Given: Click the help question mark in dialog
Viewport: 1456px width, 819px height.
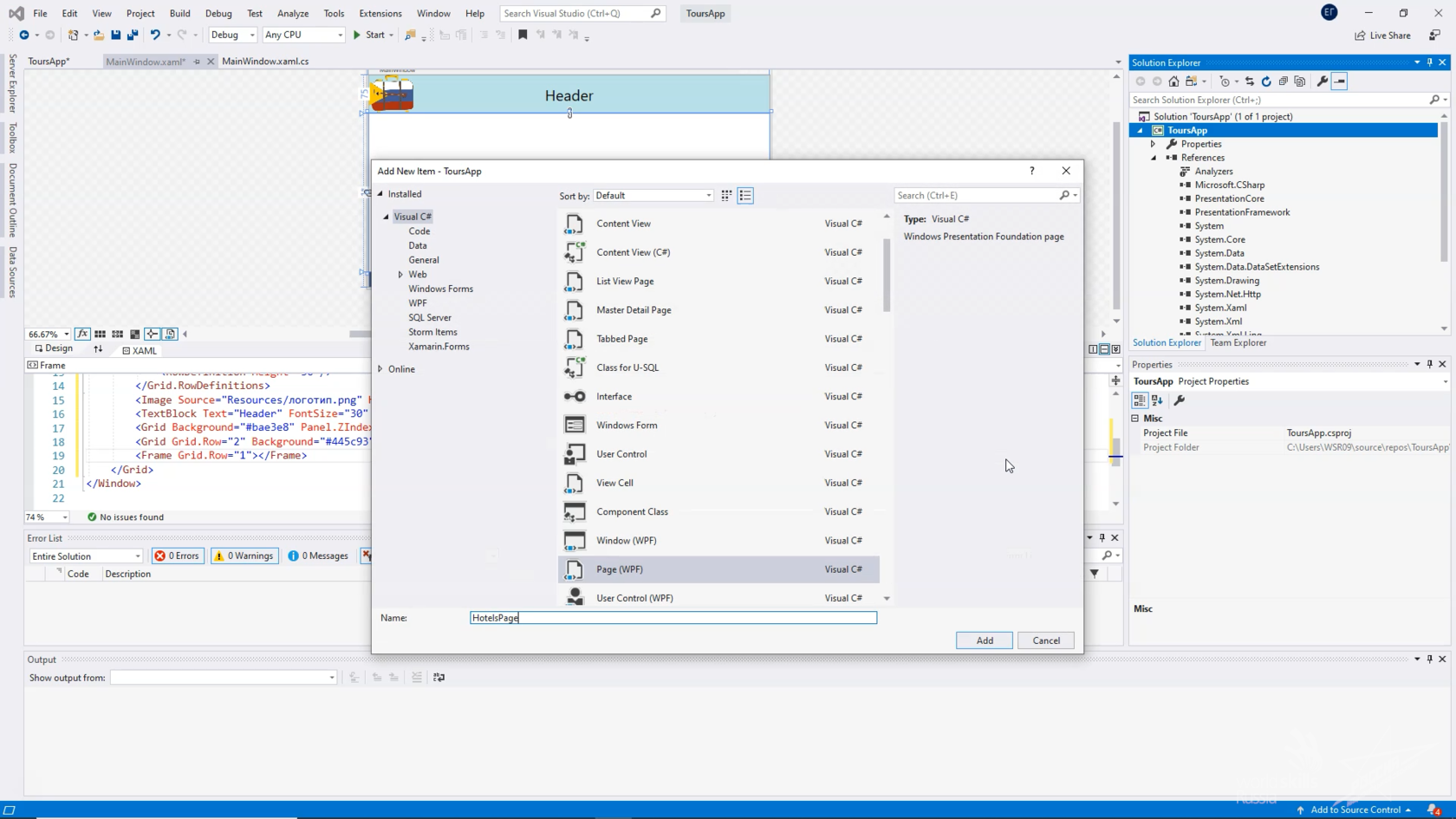Looking at the screenshot, I should pyautogui.click(x=1031, y=171).
